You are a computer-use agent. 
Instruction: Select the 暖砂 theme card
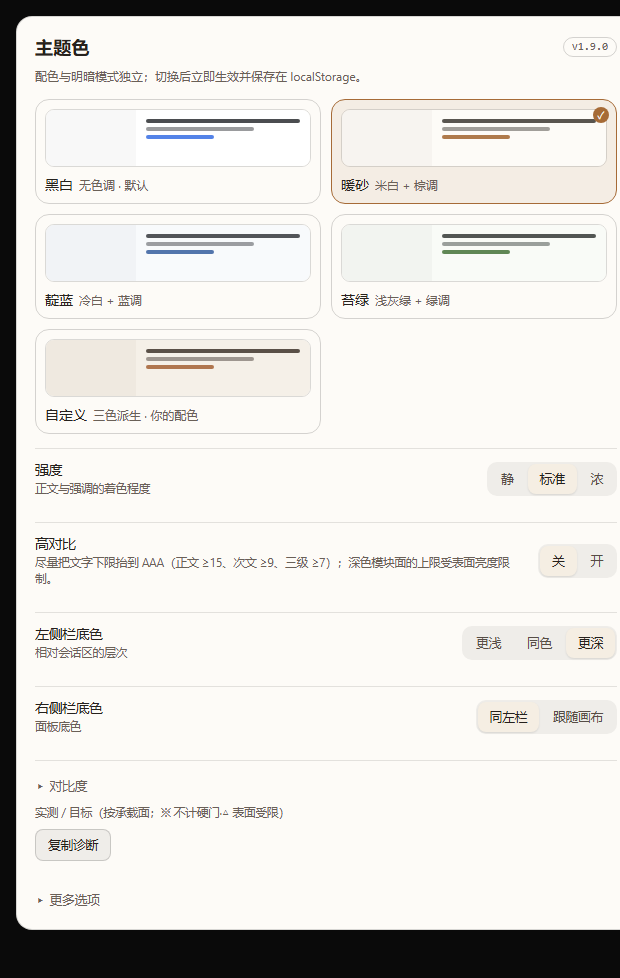coord(473,152)
